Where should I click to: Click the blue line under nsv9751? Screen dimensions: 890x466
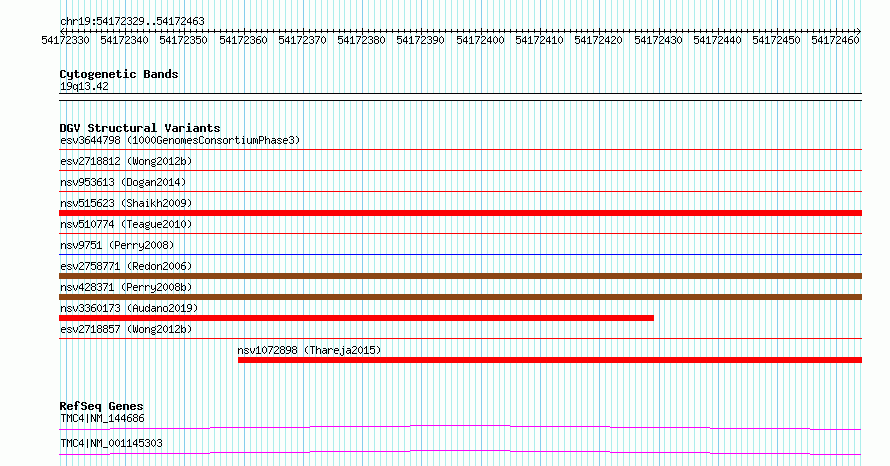click(460, 254)
